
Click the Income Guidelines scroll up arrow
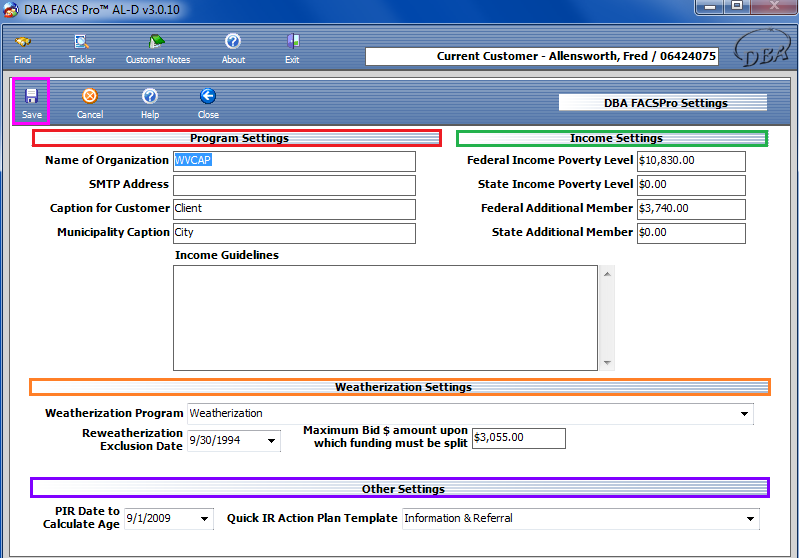click(607, 274)
